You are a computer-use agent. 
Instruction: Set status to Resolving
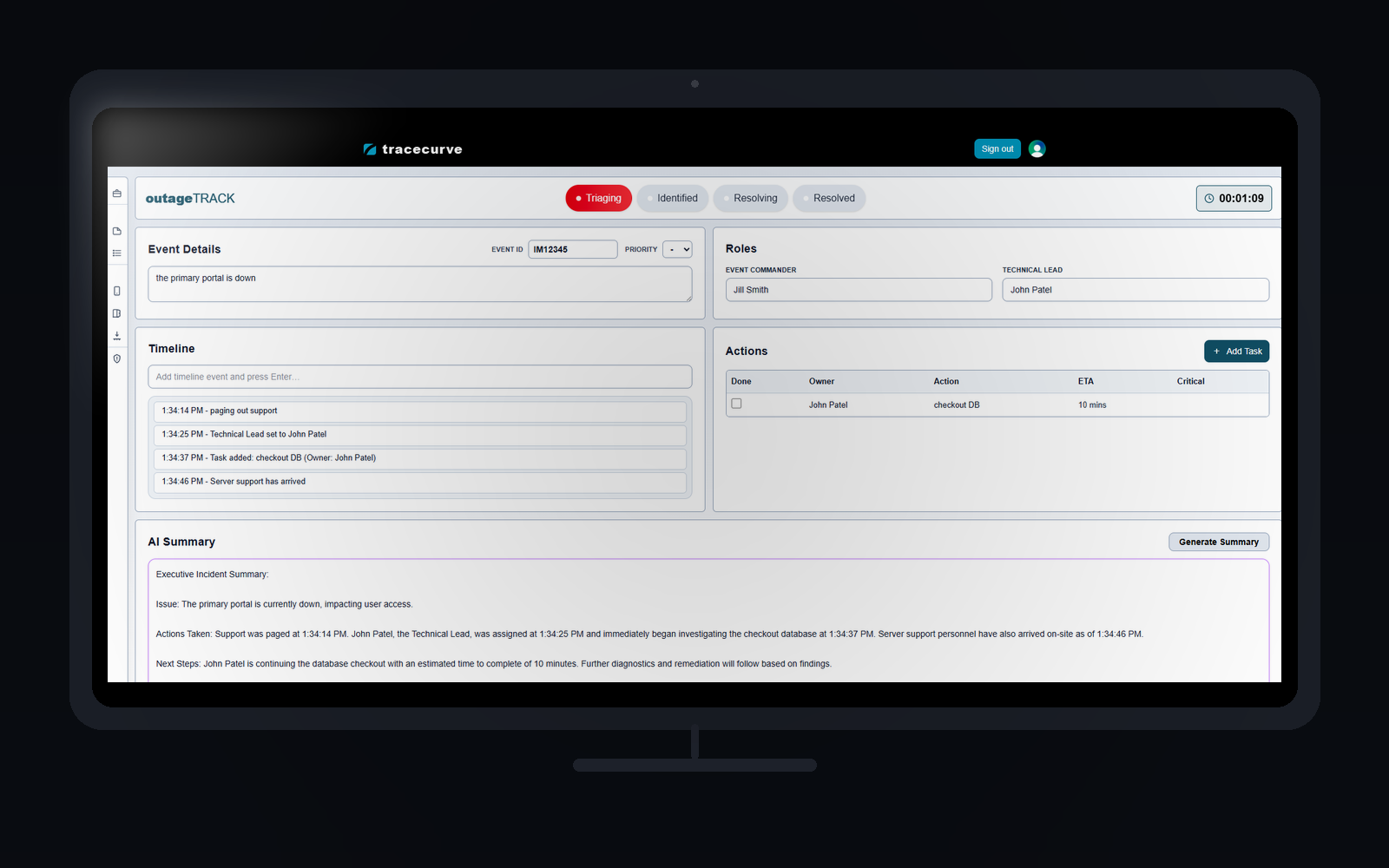(x=751, y=198)
